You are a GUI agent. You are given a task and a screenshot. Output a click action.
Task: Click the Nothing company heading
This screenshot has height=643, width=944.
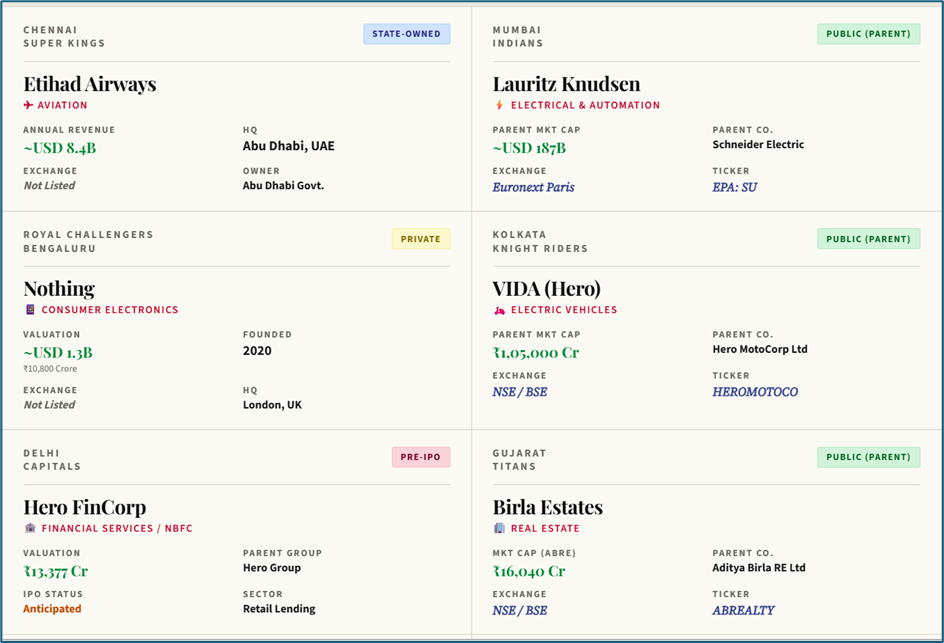click(x=59, y=289)
